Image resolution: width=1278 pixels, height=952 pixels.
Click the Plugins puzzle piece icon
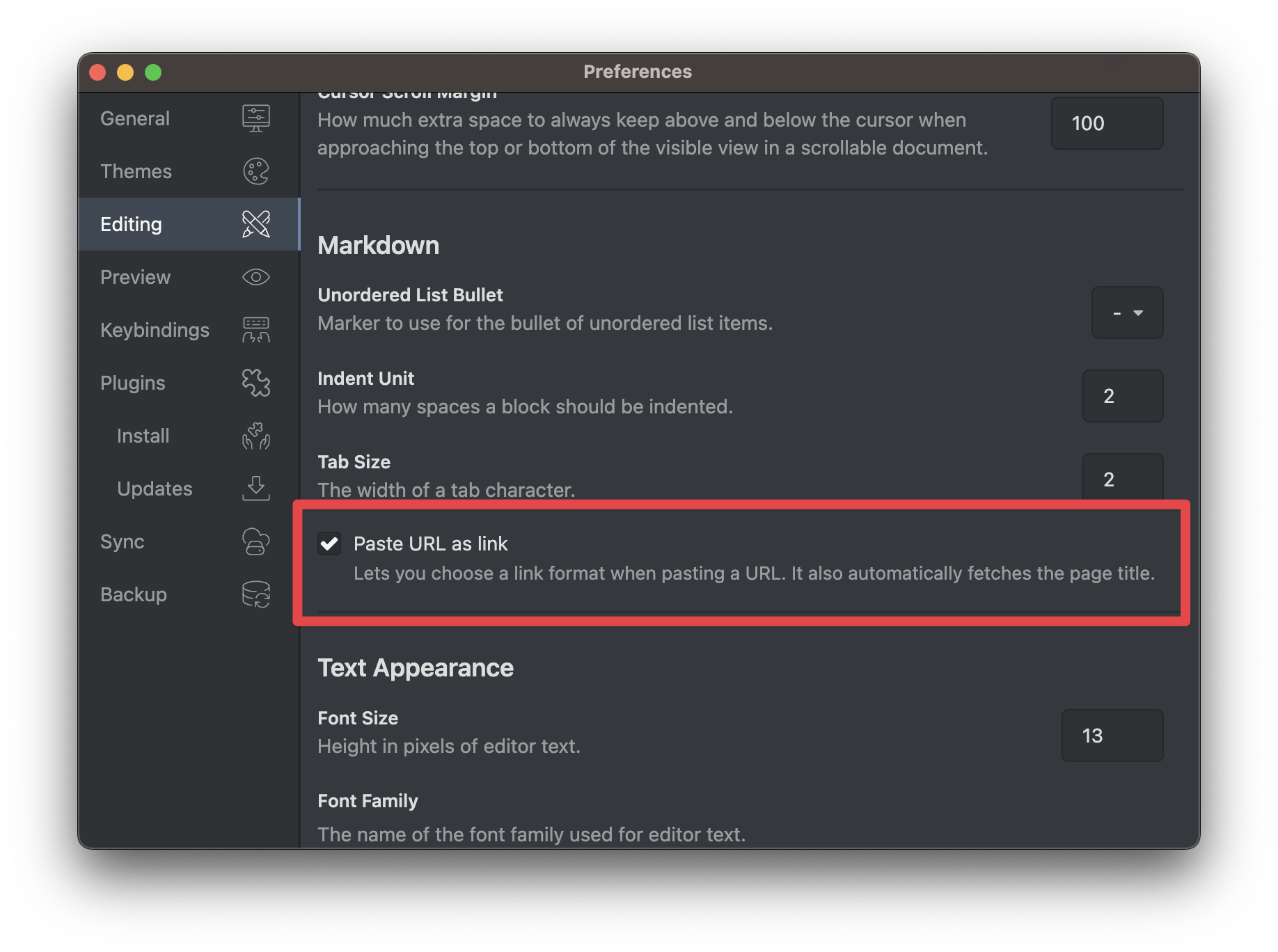pos(255,383)
